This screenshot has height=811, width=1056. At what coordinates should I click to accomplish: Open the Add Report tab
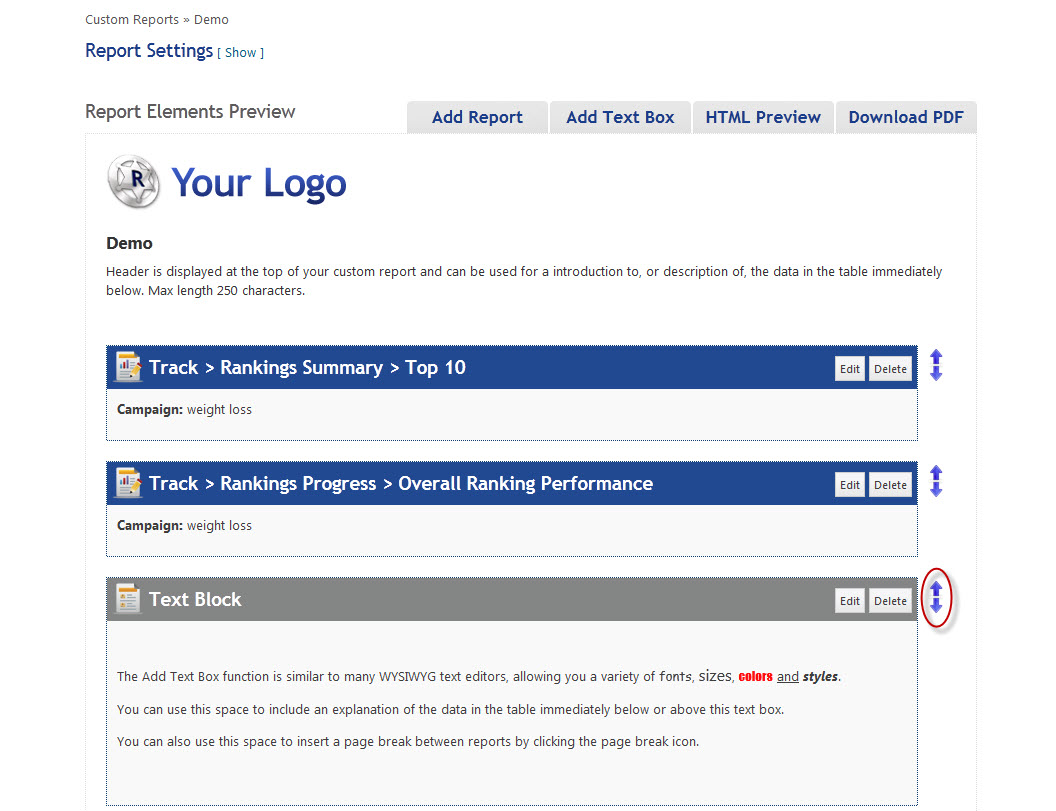point(477,117)
